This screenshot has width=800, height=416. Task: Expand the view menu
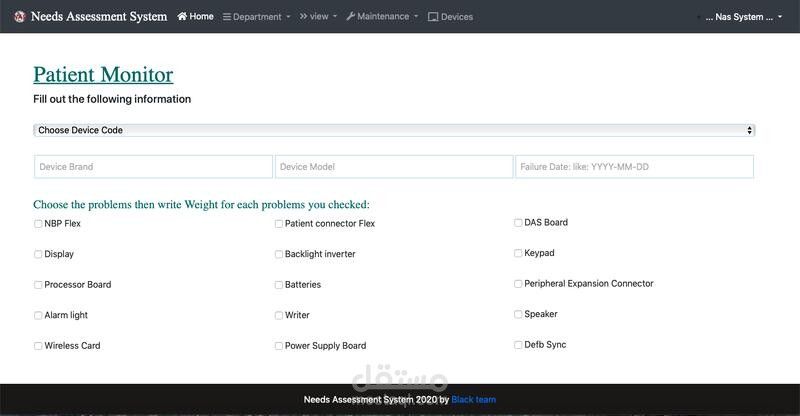pos(318,17)
